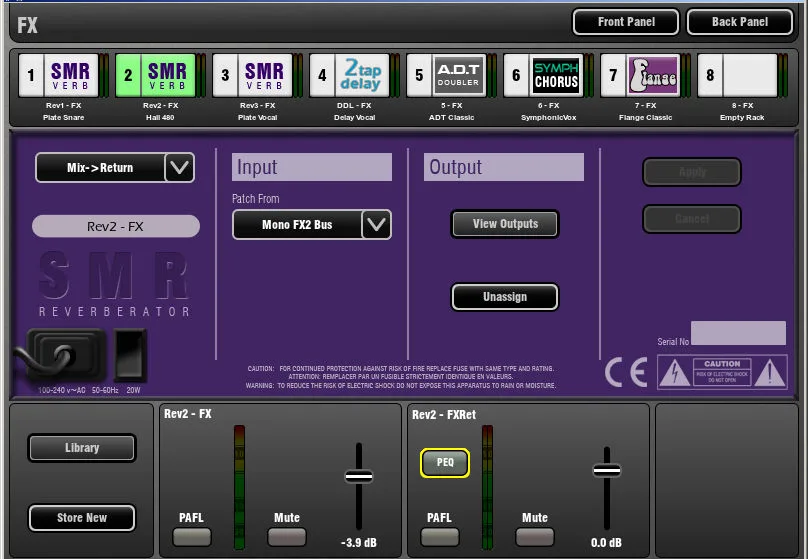Toggle PAFL on the Rev2 - FXRet strip
Screen dimensions: 808x559
[x=440, y=537]
